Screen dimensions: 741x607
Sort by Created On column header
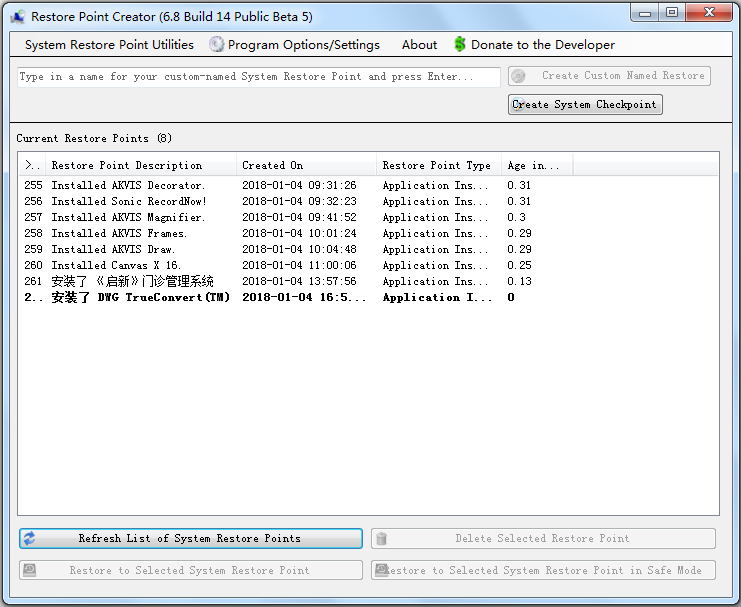pos(306,165)
